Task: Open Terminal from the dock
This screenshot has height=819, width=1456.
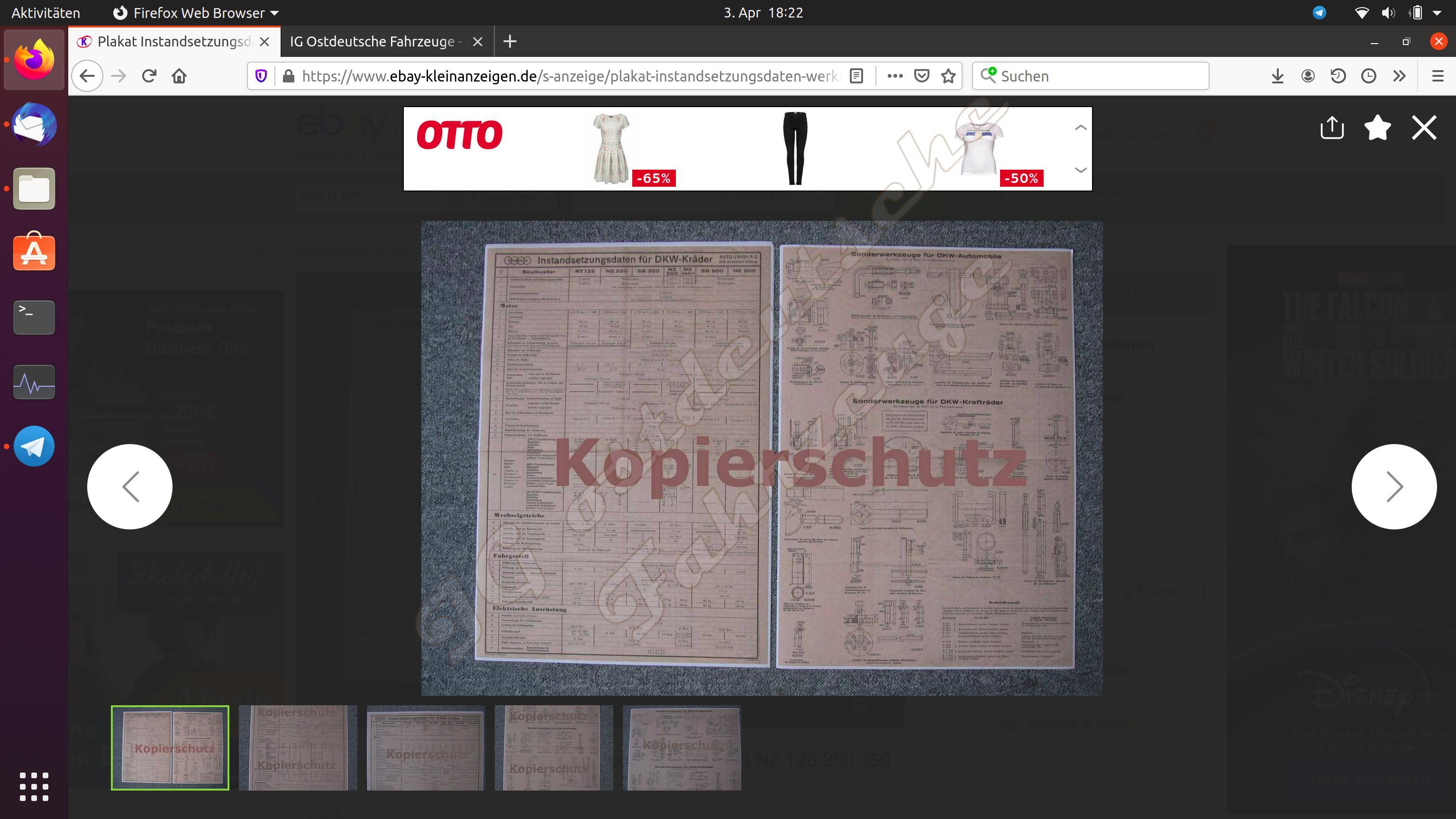Action: 34,317
